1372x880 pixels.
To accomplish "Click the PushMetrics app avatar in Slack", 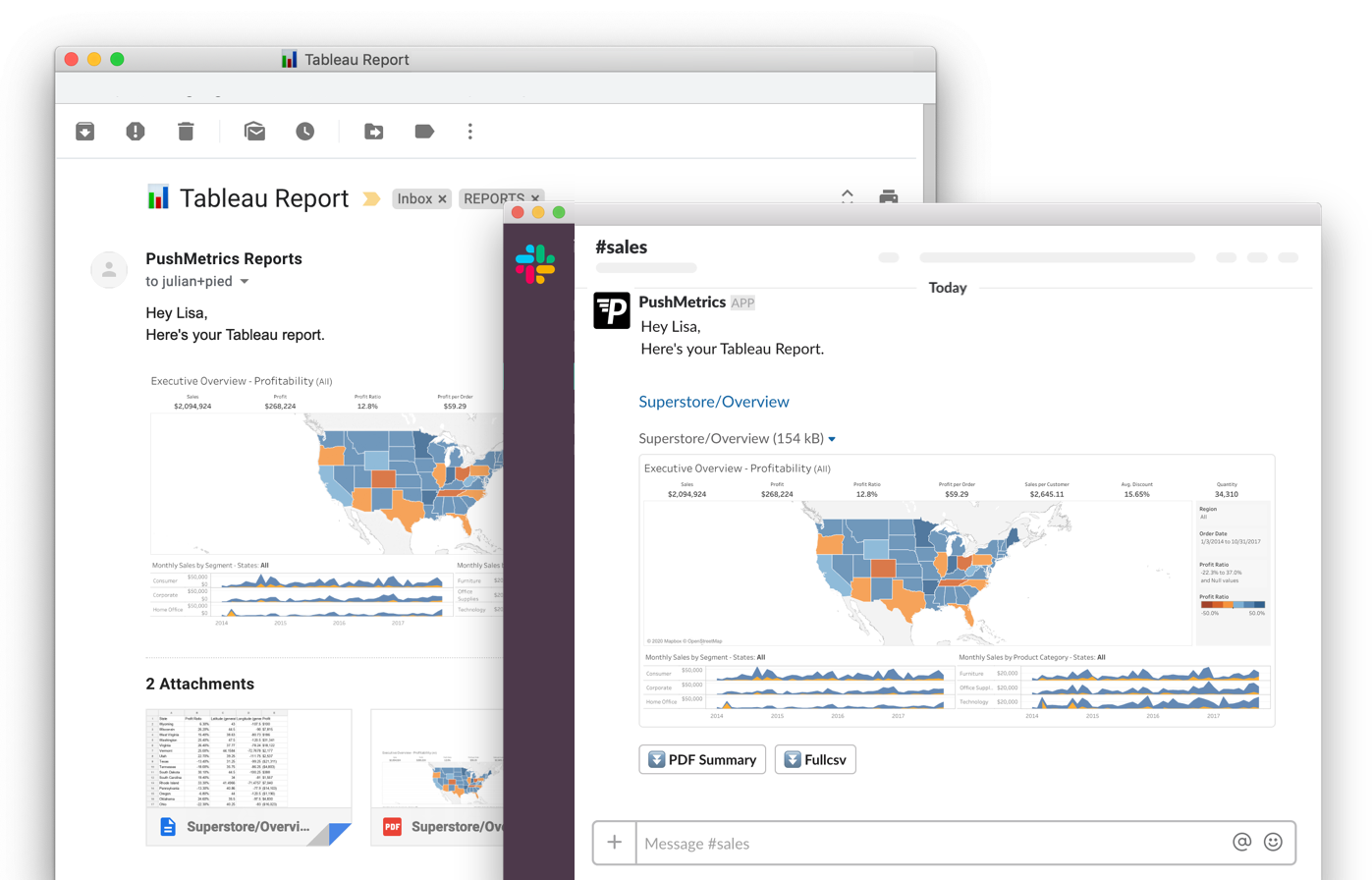I will point(612,310).
